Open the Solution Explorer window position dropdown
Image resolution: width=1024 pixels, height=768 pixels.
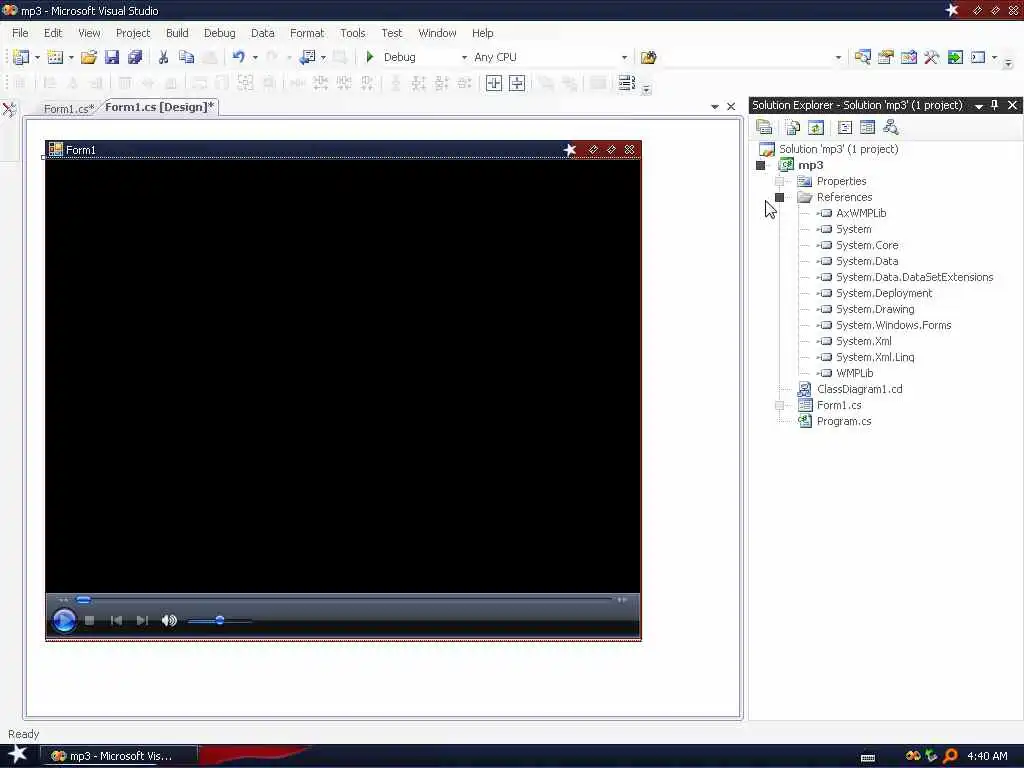click(978, 106)
